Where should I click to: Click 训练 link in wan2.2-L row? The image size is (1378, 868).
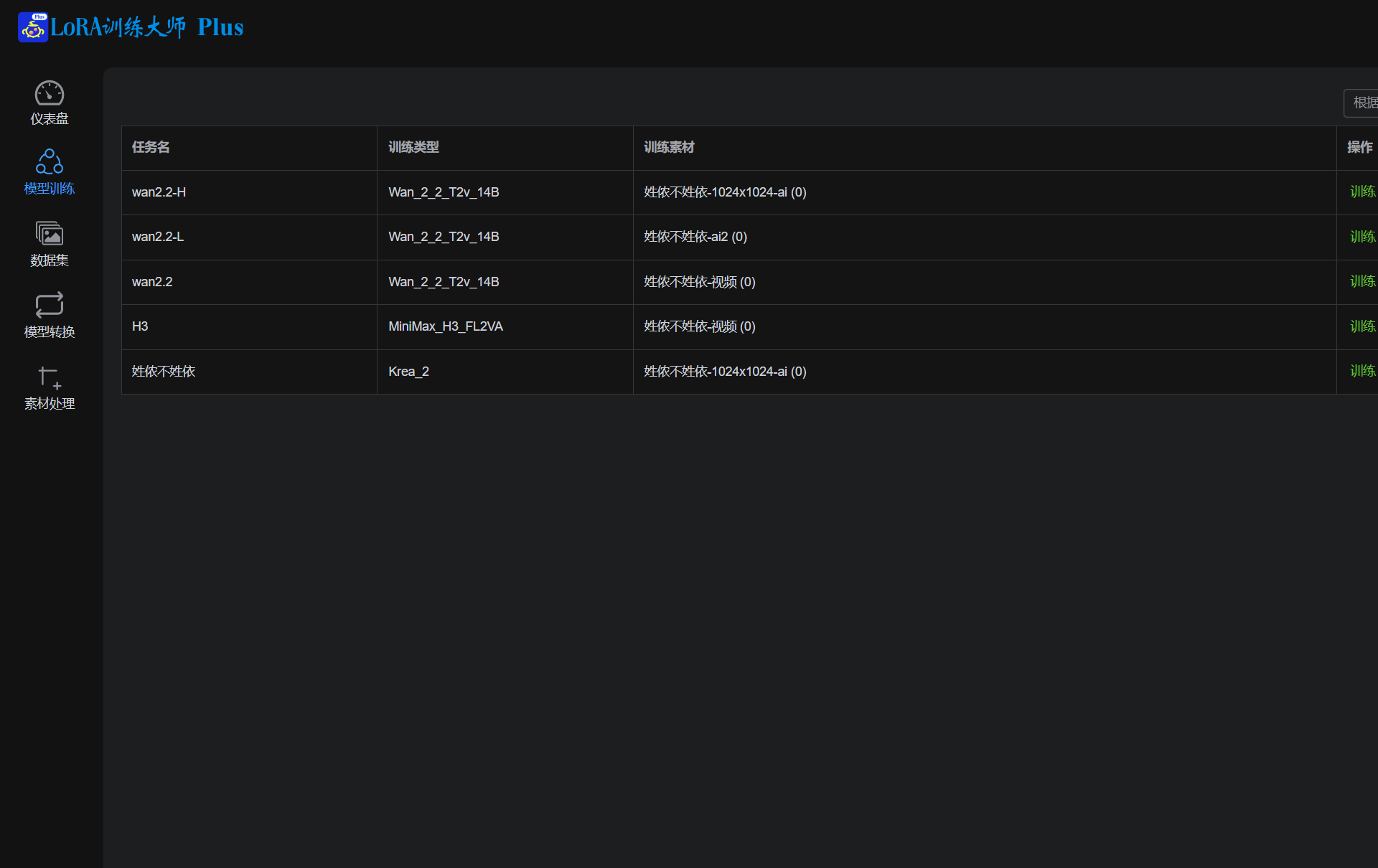click(1362, 237)
